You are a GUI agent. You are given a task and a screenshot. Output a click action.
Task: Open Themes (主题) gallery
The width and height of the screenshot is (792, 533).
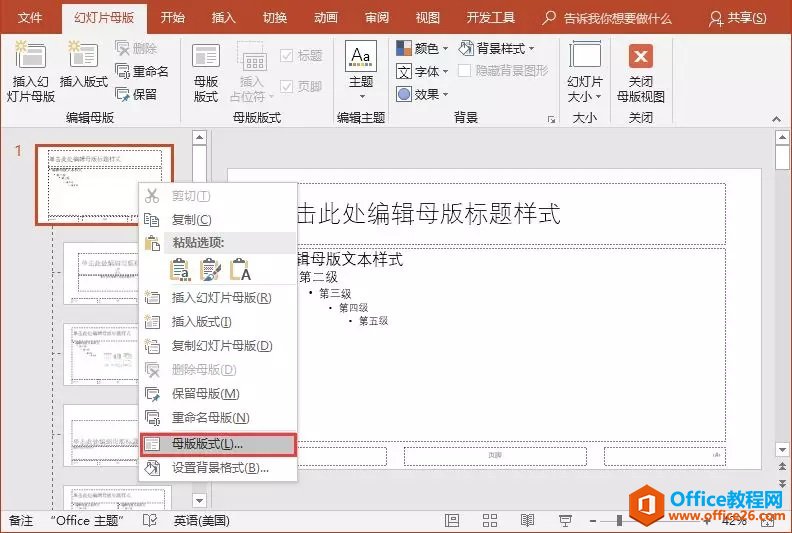click(361, 71)
